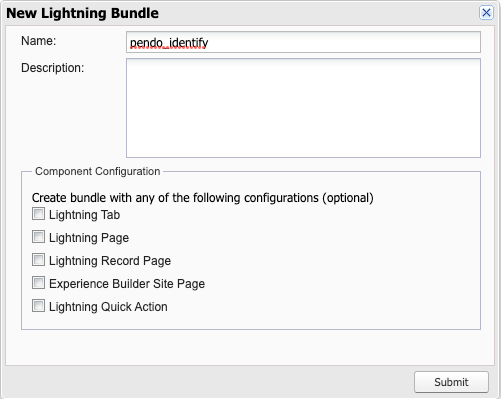Enable the Lightning Page checkbox
Image resolution: width=501 pixels, height=399 pixels.
pyautogui.click(x=38, y=237)
